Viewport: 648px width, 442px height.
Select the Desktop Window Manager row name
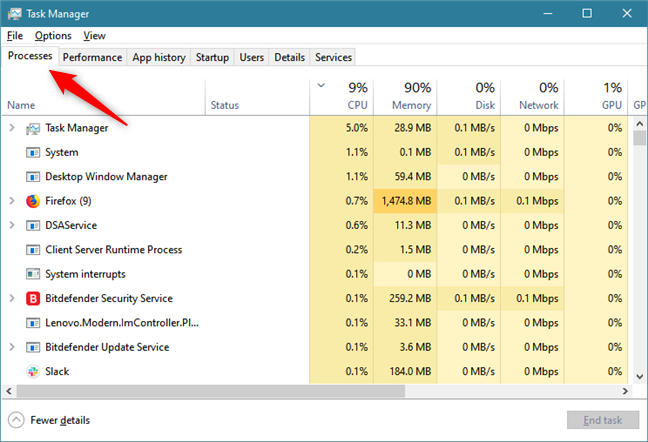[106, 177]
